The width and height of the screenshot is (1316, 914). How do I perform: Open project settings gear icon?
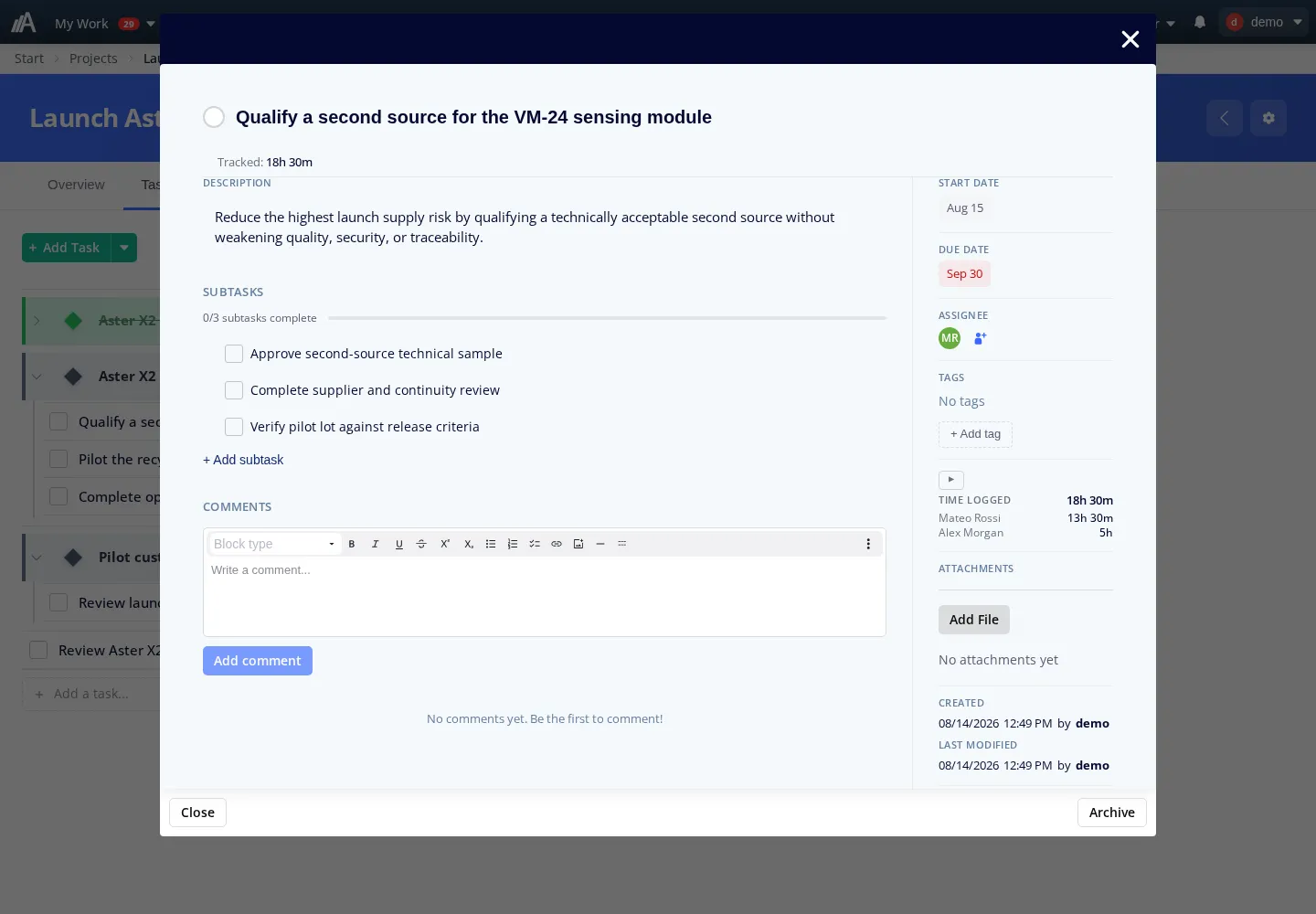tap(1268, 118)
